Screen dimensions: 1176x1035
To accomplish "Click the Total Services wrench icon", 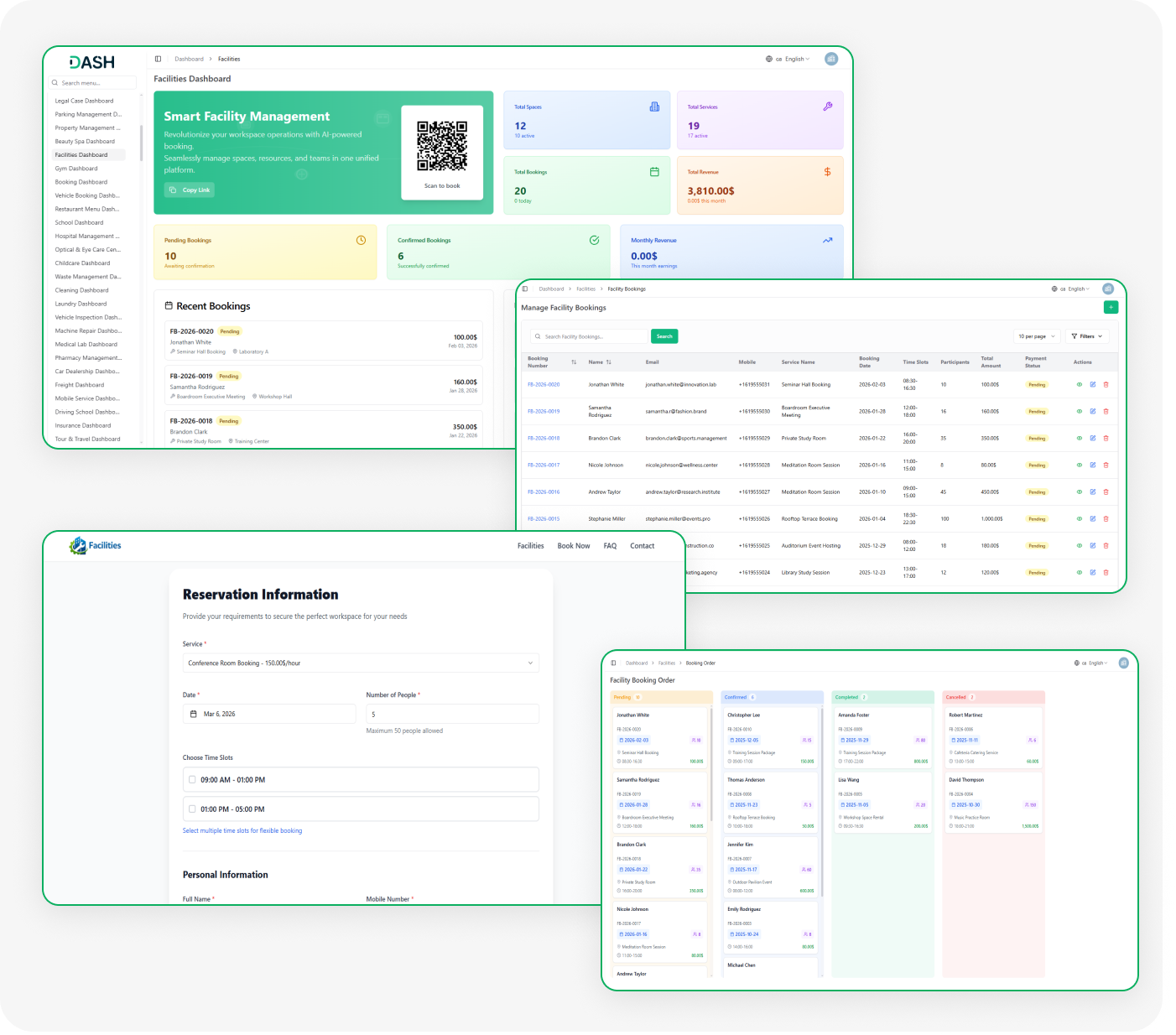I will click(827, 107).
